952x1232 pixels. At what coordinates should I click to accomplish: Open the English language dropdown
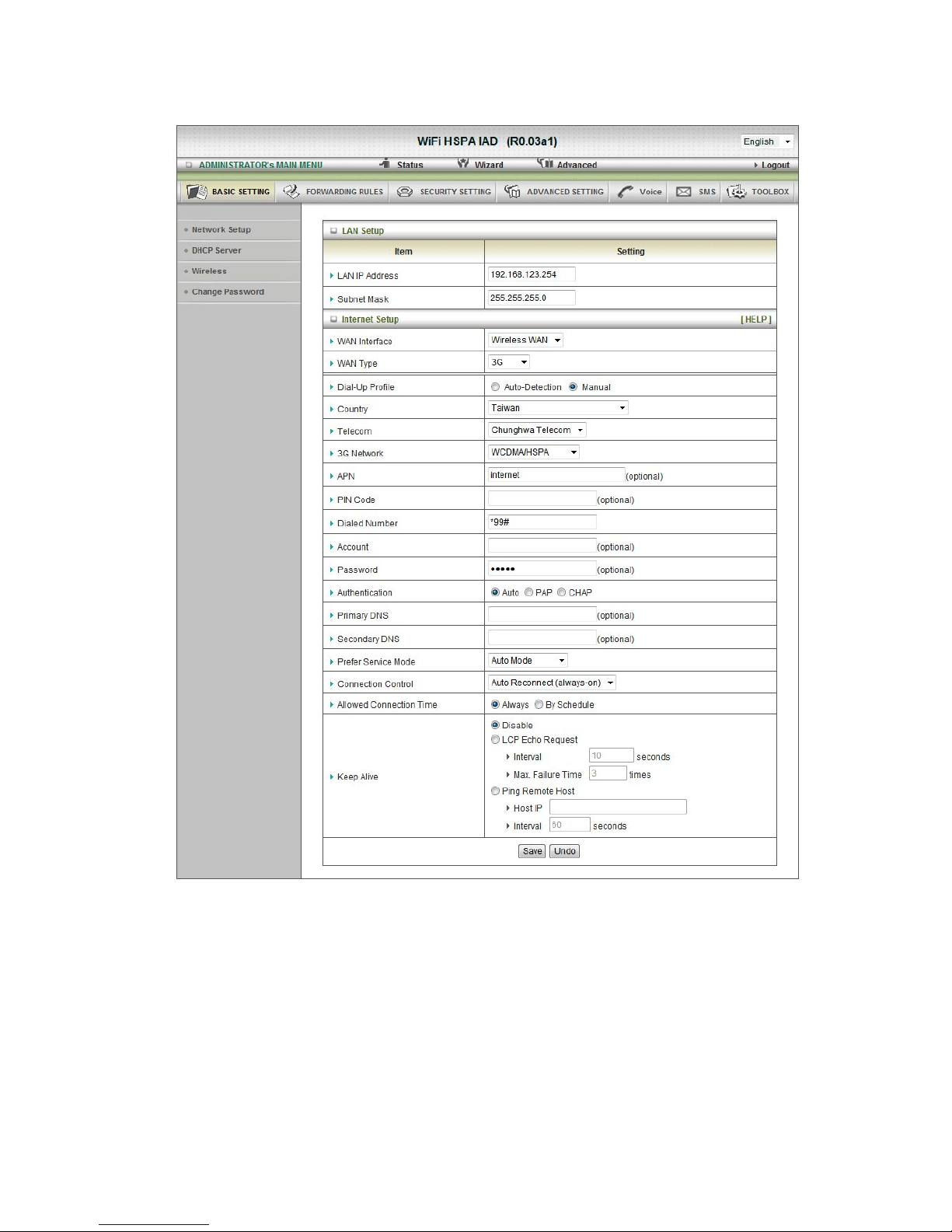766,141
